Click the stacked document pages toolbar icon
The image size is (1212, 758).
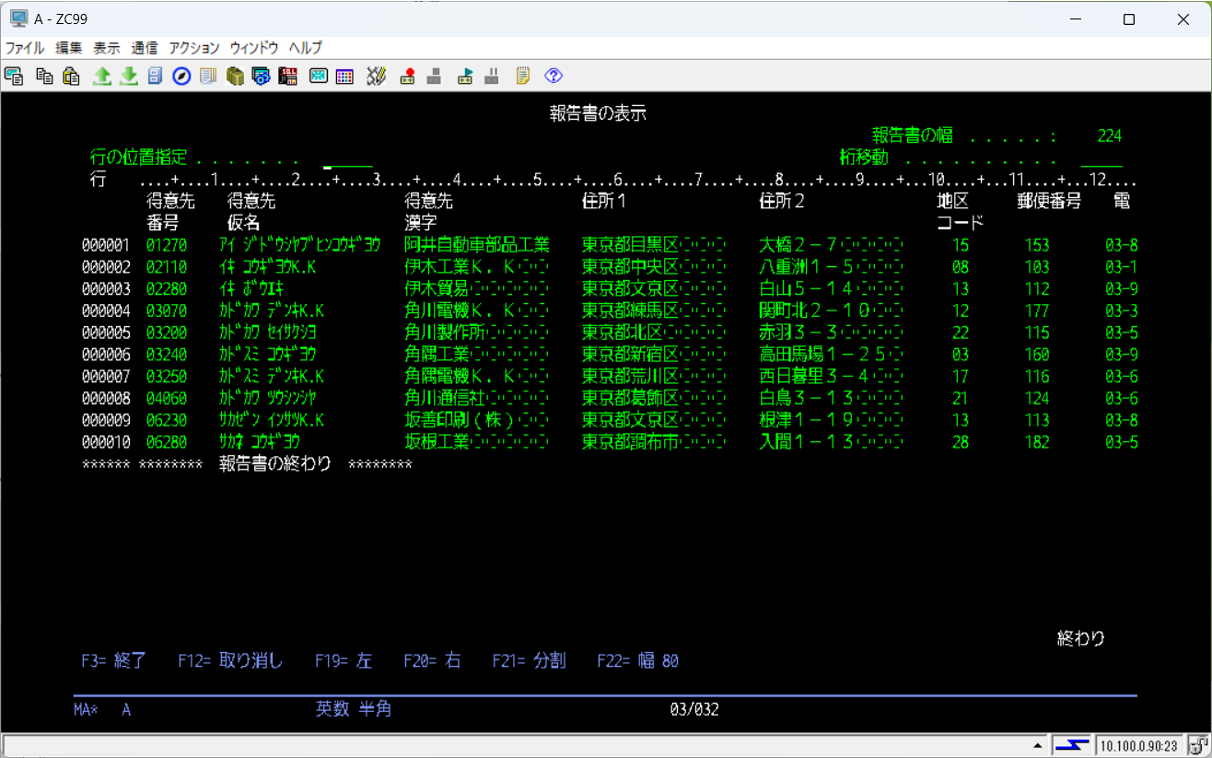tap(208, 76)
